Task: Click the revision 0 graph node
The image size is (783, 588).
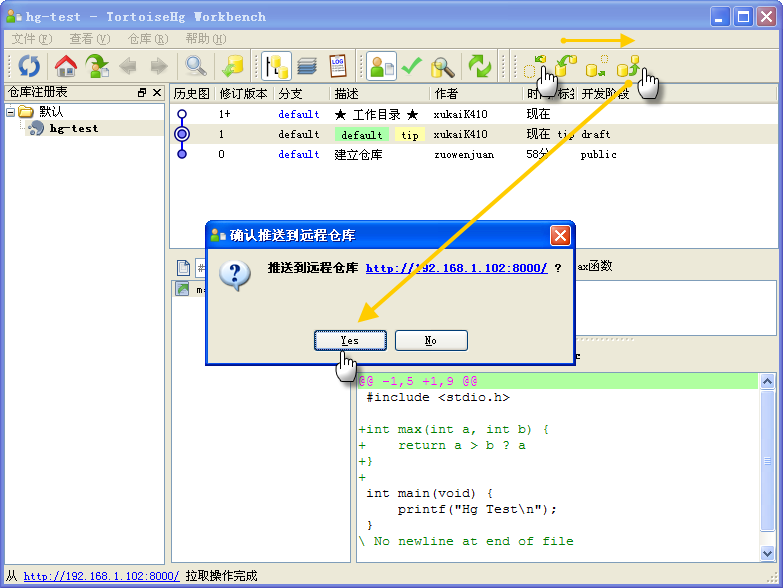Action: pyautogui.click(x=182, y=154)
